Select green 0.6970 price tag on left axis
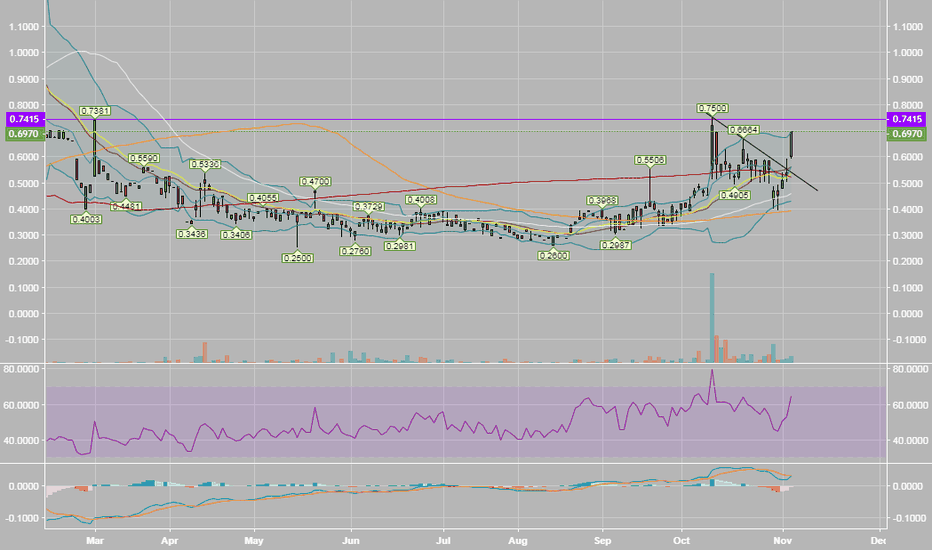 point(24,134)
